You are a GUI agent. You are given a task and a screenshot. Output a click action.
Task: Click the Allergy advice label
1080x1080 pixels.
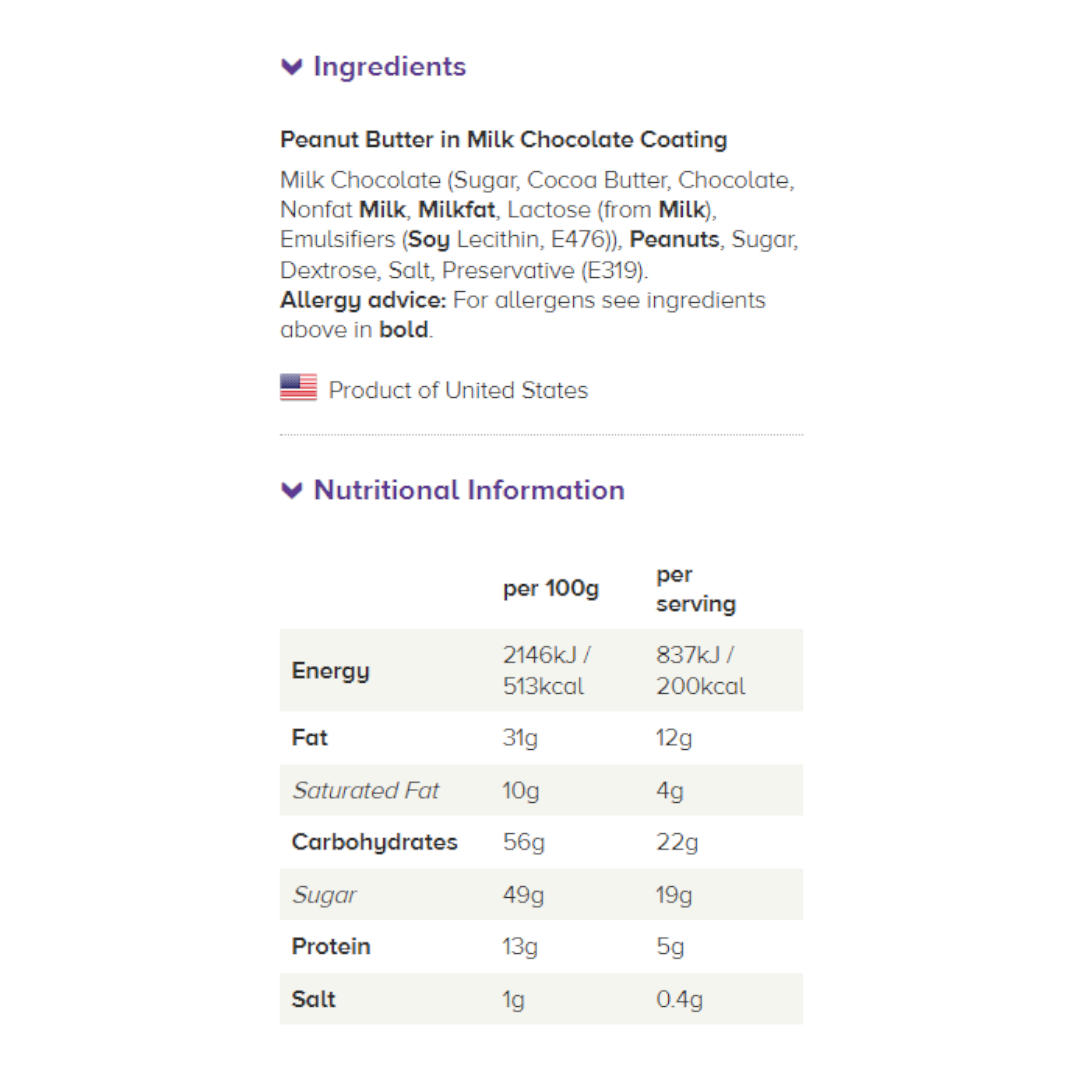click(x=362, y=300)
